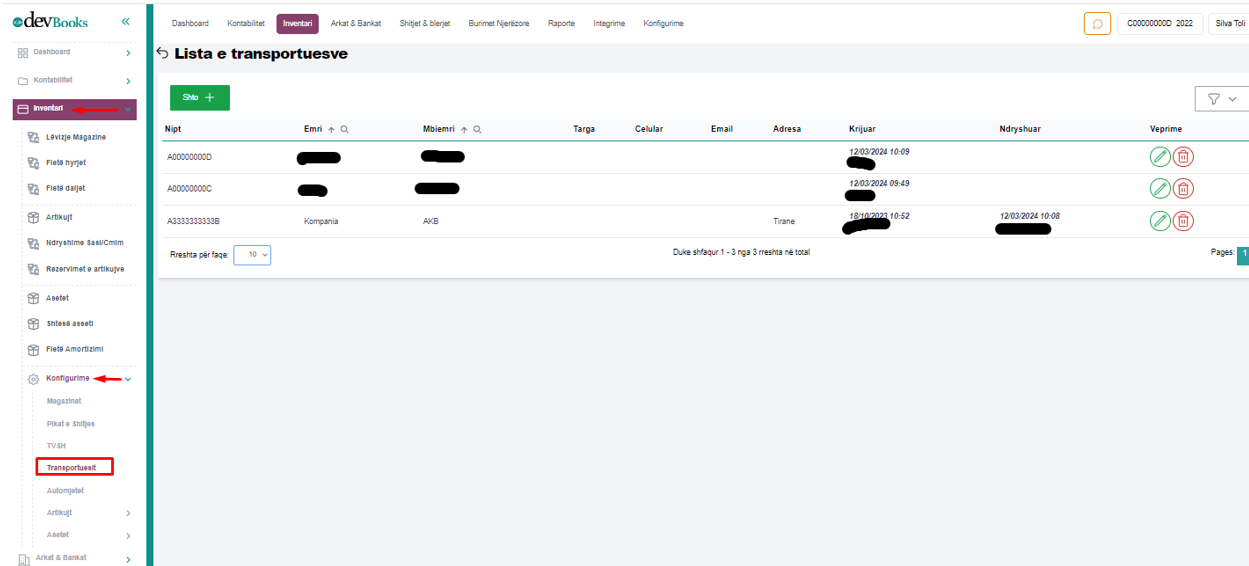Screen dimensions: 1249x566
Task: Click the C00000000D 2022 company selector
Action: click(x=1160, y=23)
